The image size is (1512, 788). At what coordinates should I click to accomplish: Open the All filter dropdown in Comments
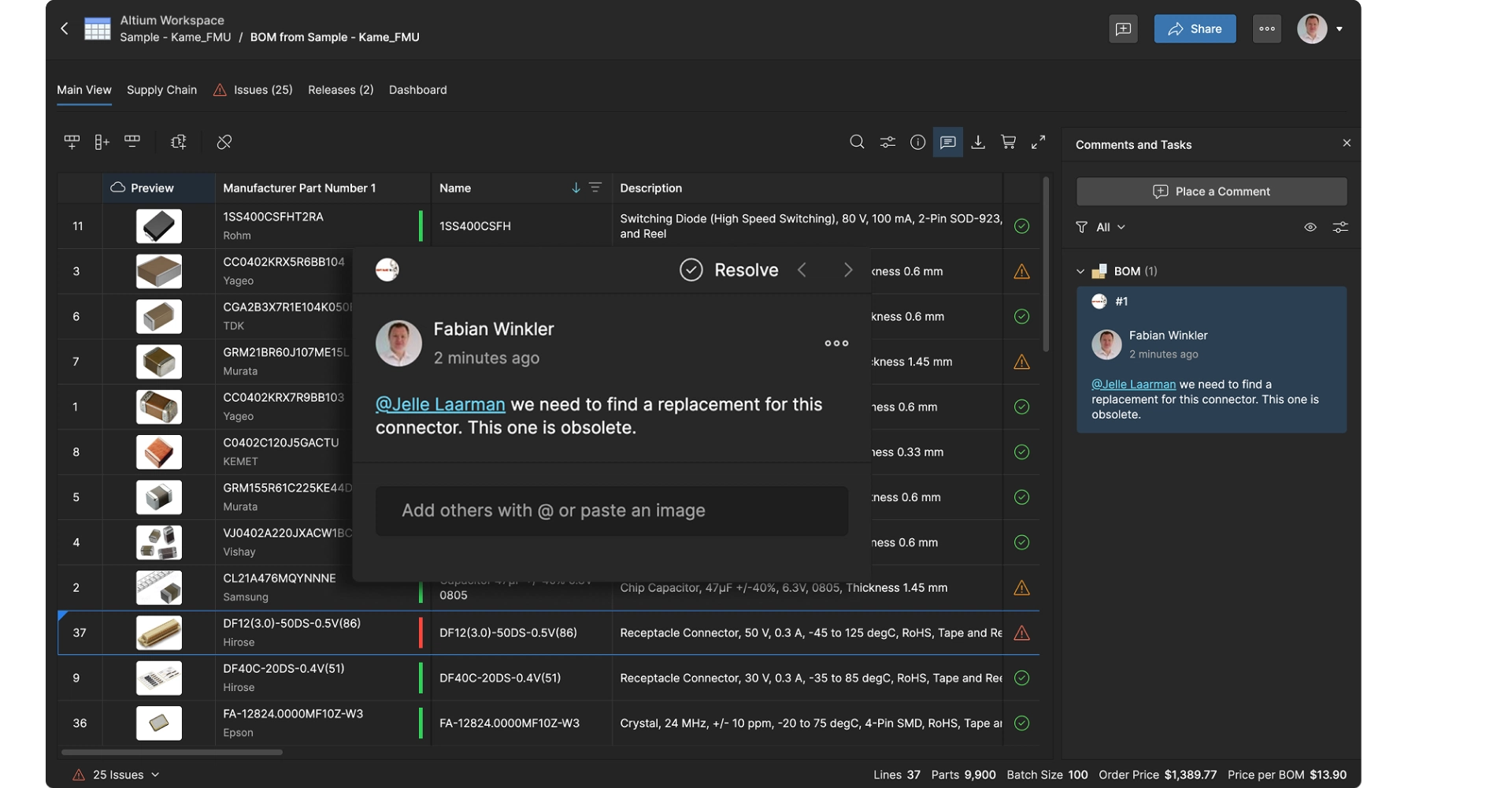point(1101,227)
